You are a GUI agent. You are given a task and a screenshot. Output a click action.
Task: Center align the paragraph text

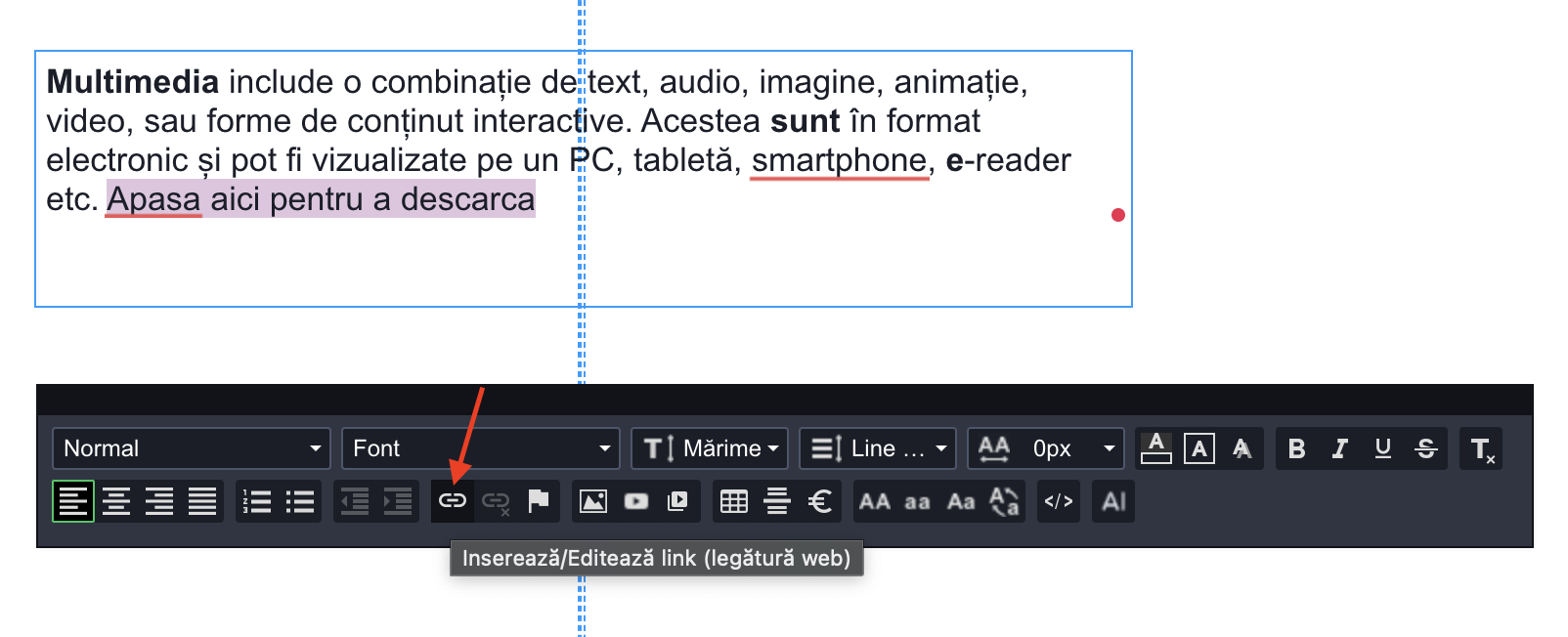116,501
